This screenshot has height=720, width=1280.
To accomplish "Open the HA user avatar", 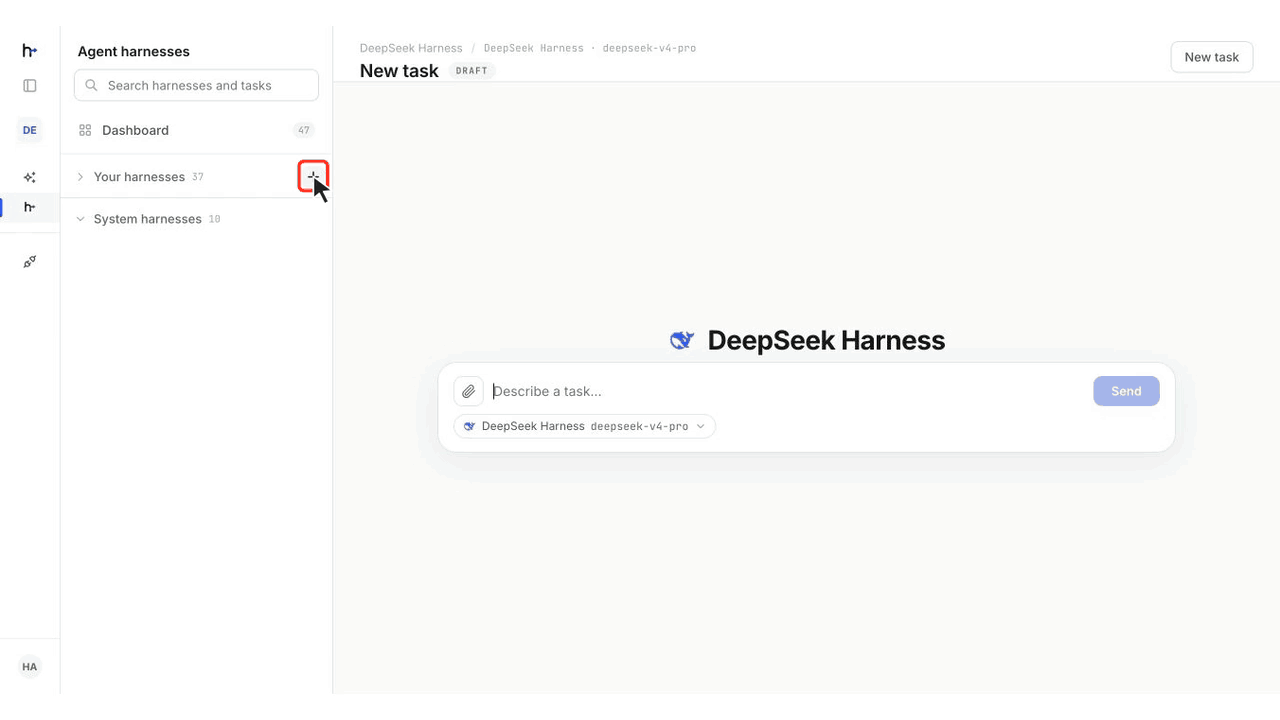I will (30, 667).
